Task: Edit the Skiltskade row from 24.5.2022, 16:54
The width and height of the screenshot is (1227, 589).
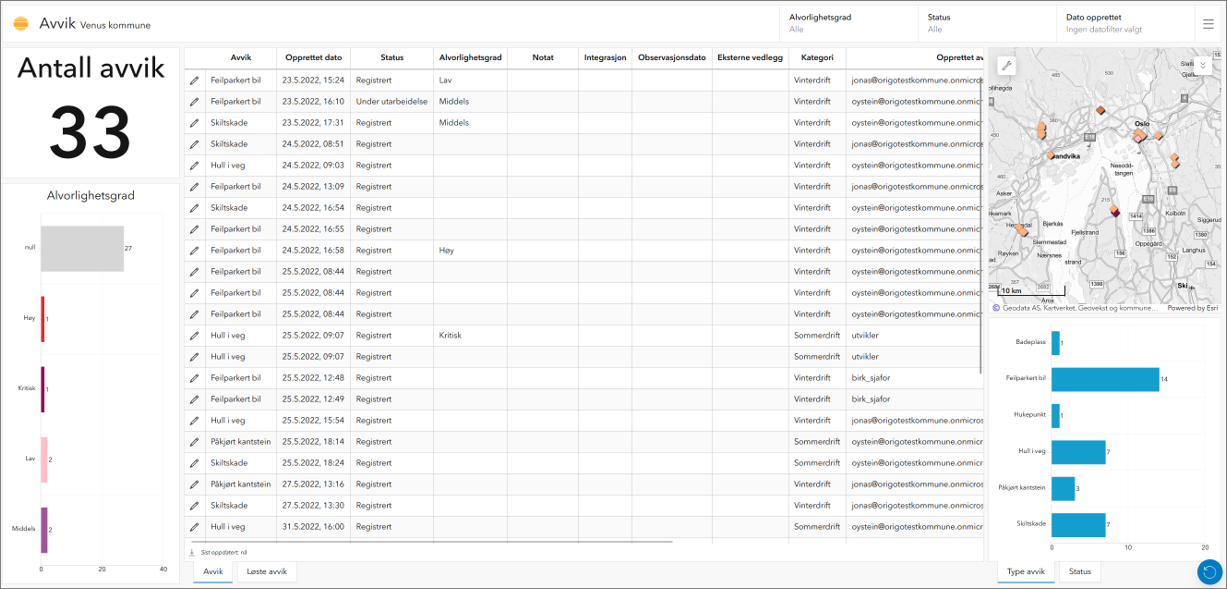Action: (x=195, y=207)
